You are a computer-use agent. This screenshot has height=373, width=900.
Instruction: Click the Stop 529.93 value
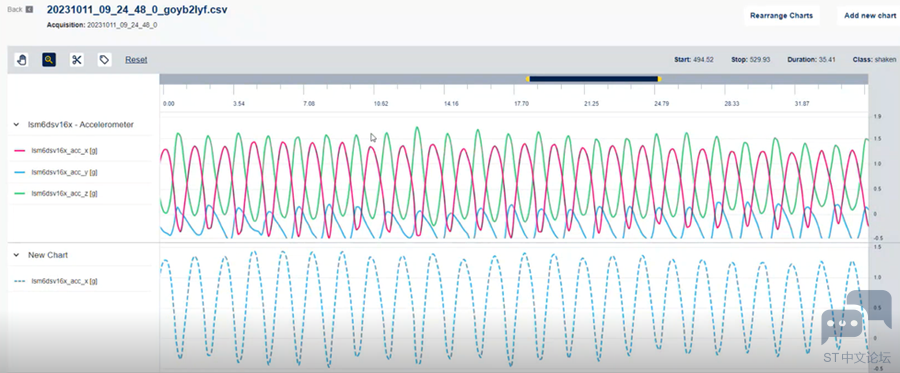[751, 60]
